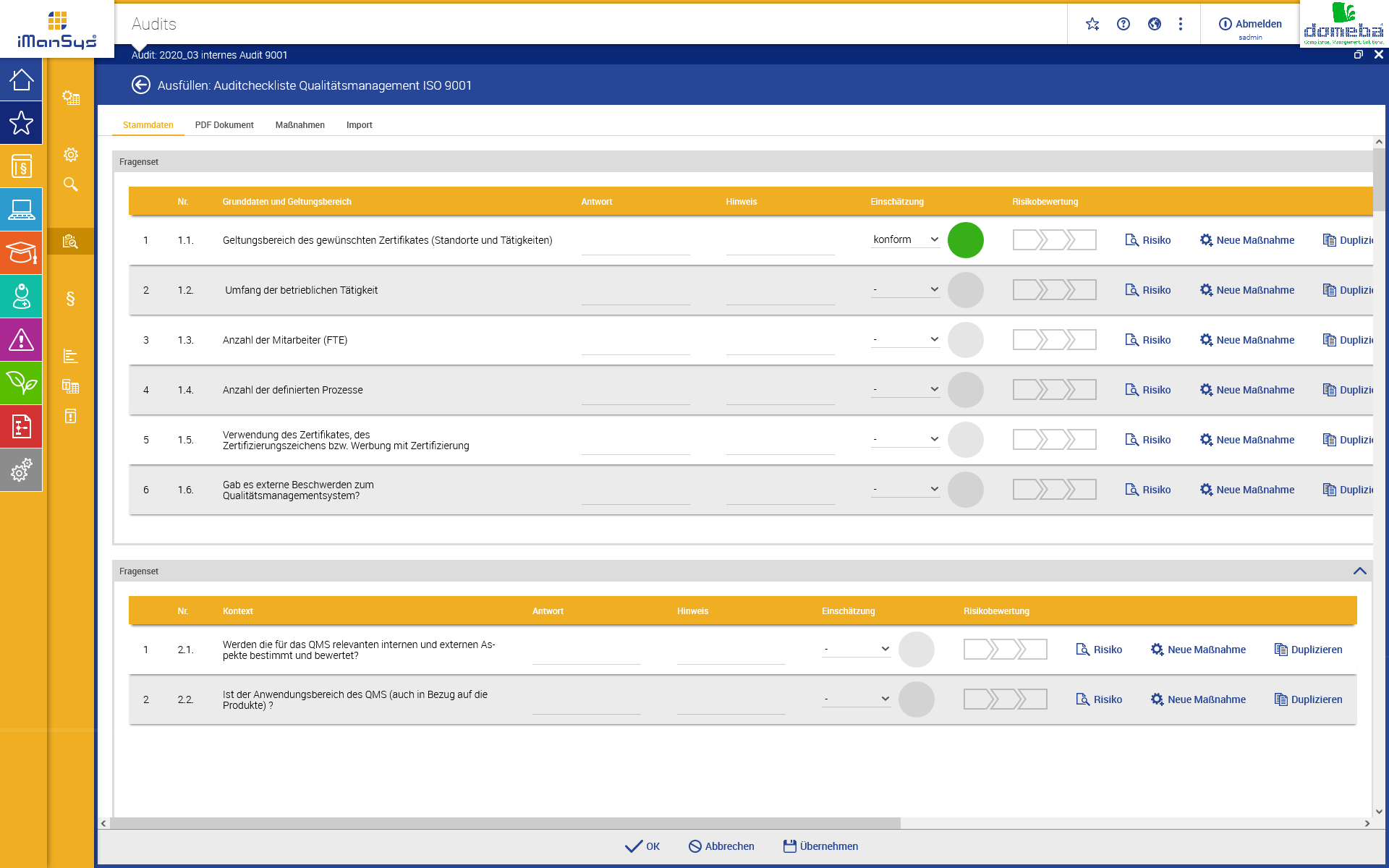Click the paragraph symbol in the secondary sidebar
This screenshot has height=868, width=1389.
(x=70, y=299)
